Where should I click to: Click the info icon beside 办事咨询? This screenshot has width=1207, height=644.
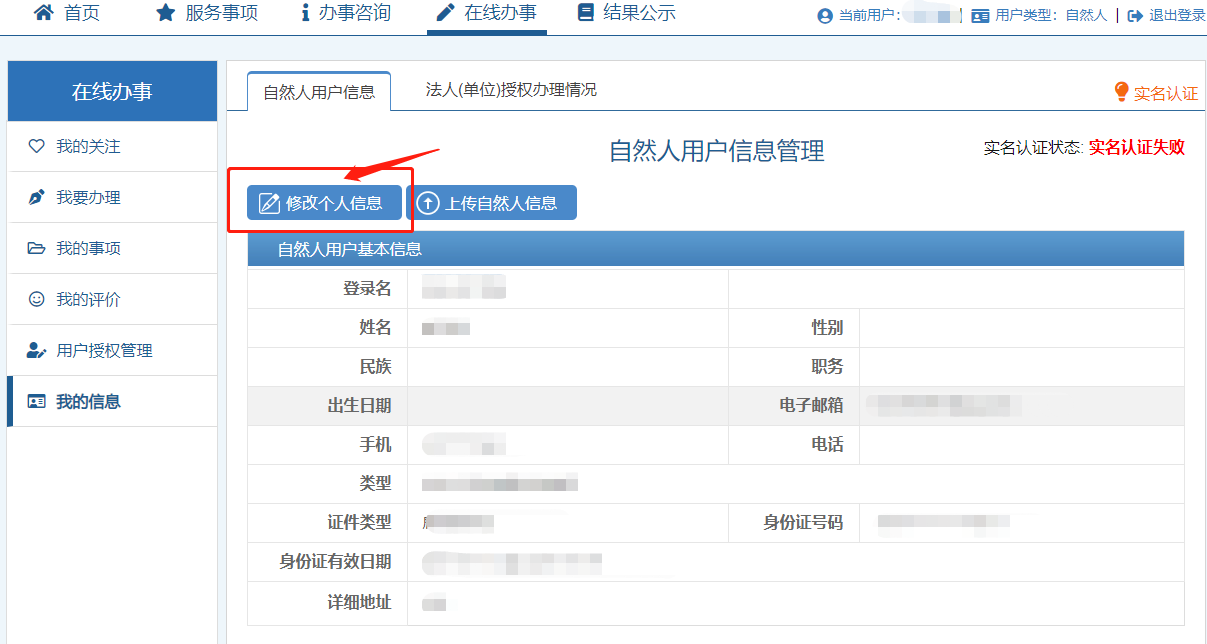[305, 13]
